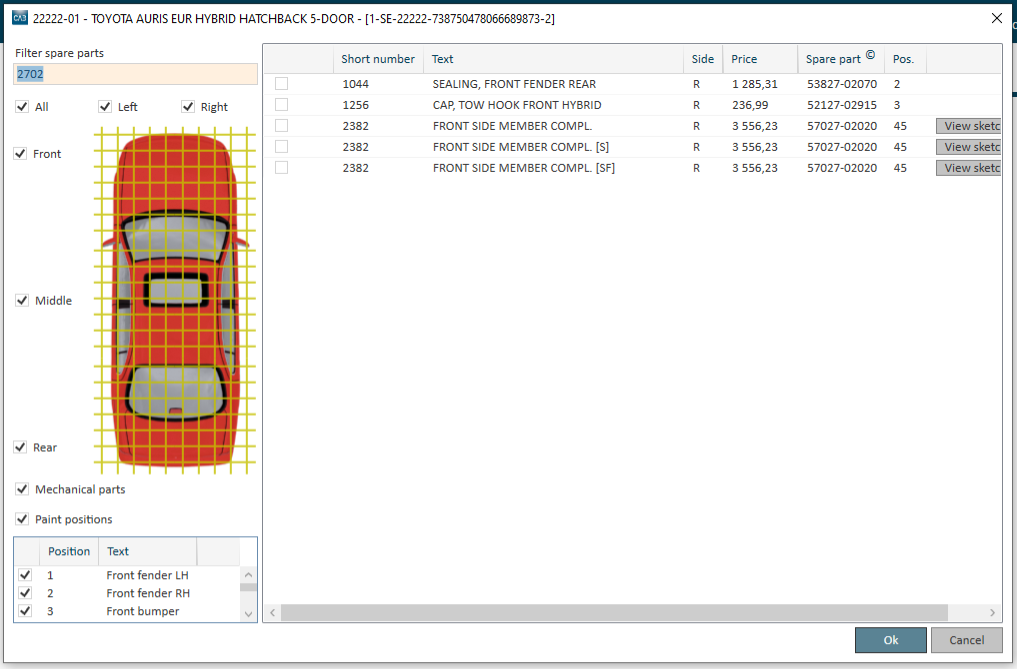Click text SEALING, FRONT FENDER REAR
This screenshot has width=1017, height=669.
point(514,84)
